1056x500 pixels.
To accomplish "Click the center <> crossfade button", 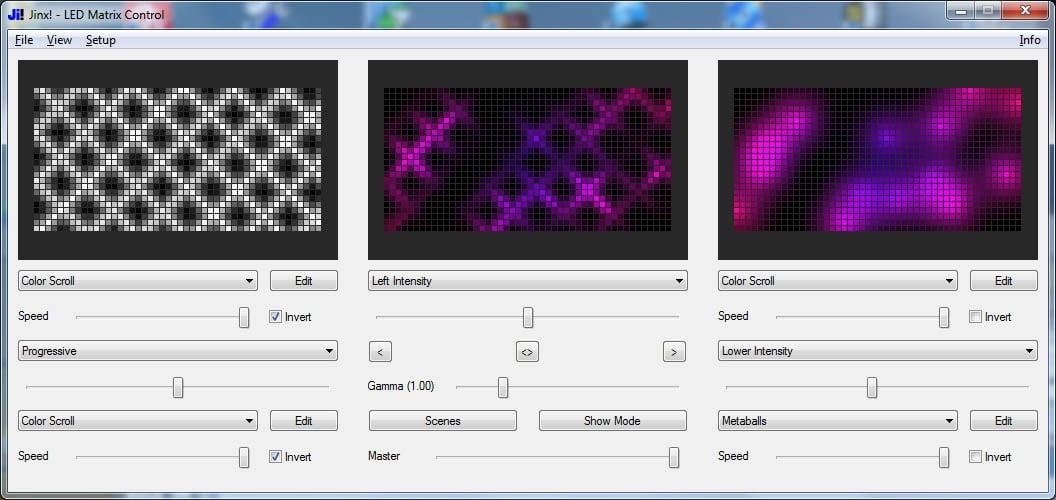I will (527, 351).
